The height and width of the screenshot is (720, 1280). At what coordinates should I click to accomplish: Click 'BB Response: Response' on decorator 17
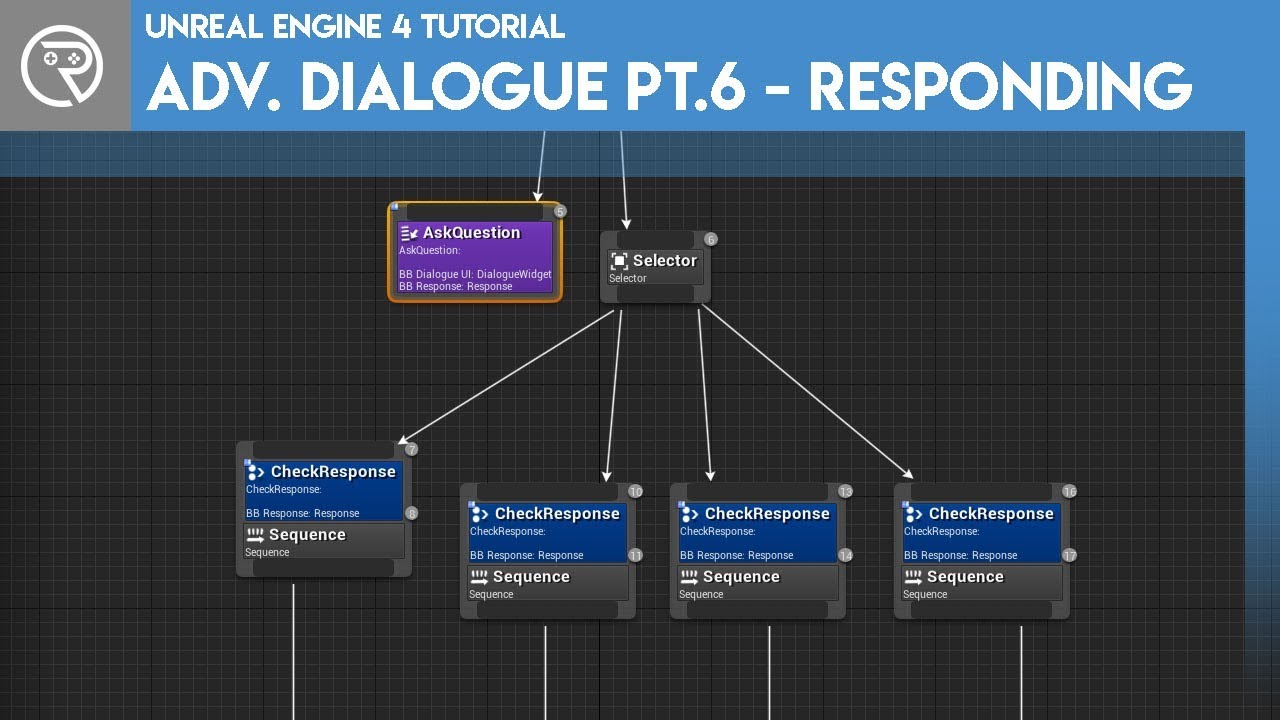960,555
